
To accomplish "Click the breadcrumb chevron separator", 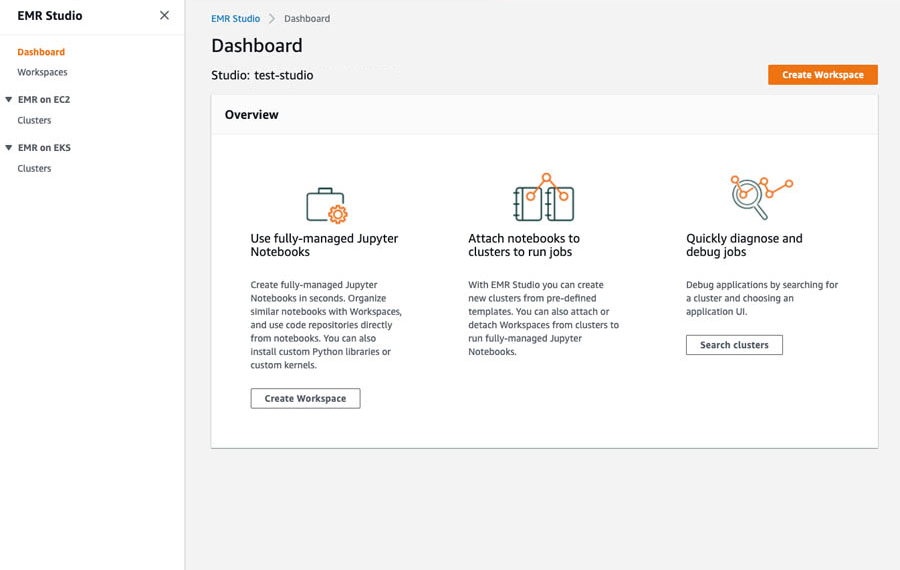I will pyautogui.click(x=272, y=18).
